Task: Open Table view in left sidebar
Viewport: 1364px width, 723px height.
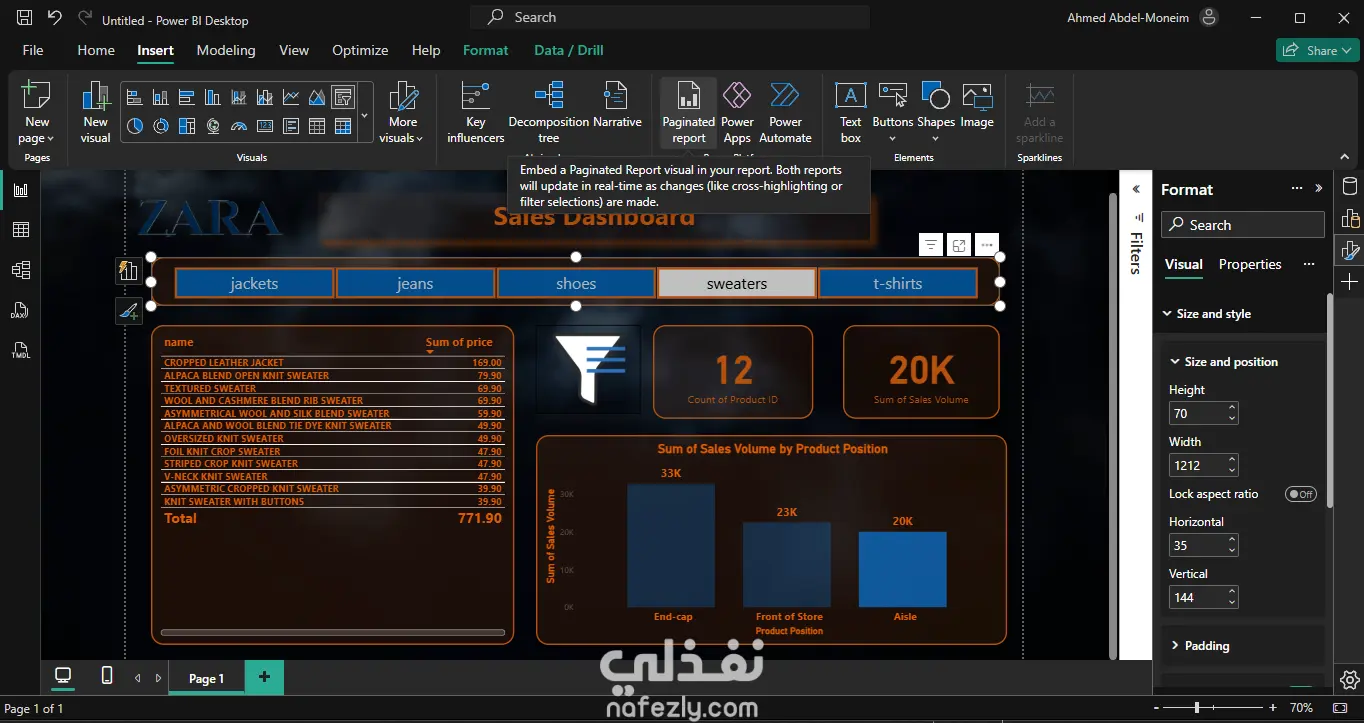Action: point(21,230)
